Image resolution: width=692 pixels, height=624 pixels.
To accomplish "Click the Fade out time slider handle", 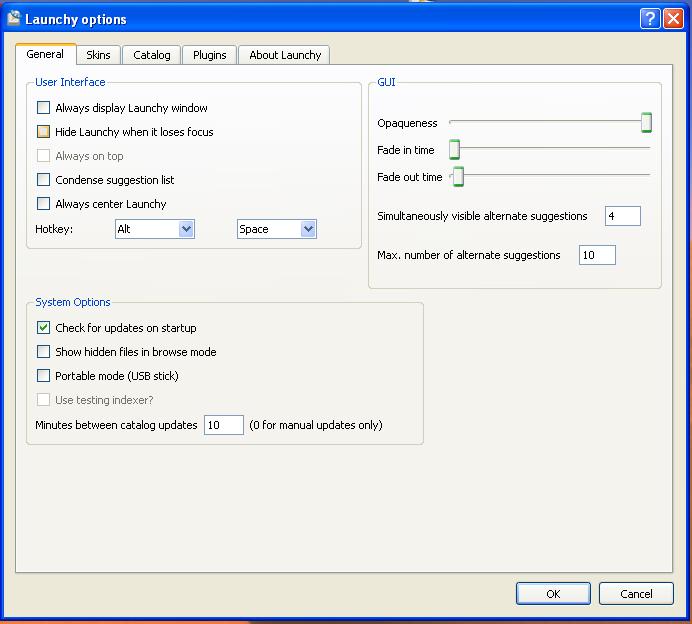I will pyautogui.click(x=459, y=176).
